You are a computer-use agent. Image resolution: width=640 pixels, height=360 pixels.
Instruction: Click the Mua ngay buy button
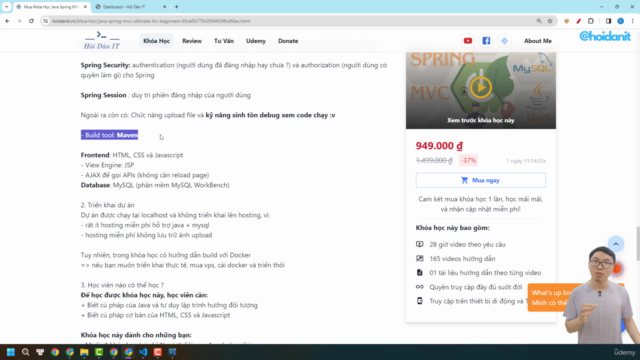(x=480, y=180)
